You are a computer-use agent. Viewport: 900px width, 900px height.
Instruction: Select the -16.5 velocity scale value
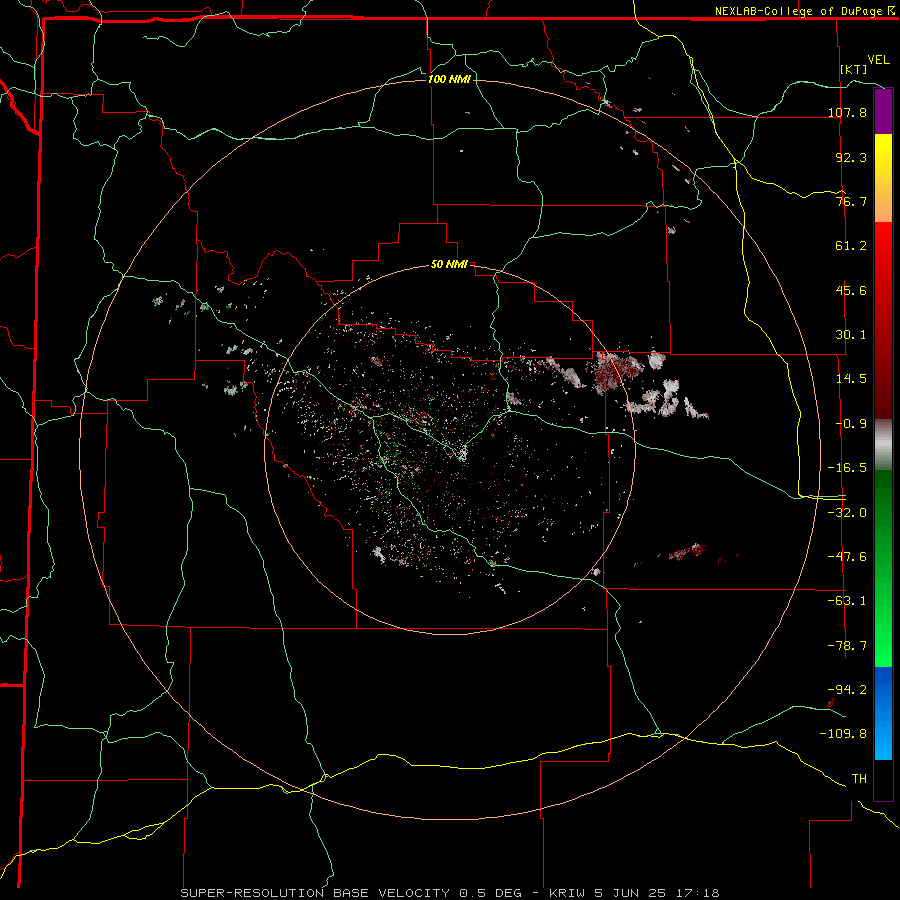coord(847,468)
